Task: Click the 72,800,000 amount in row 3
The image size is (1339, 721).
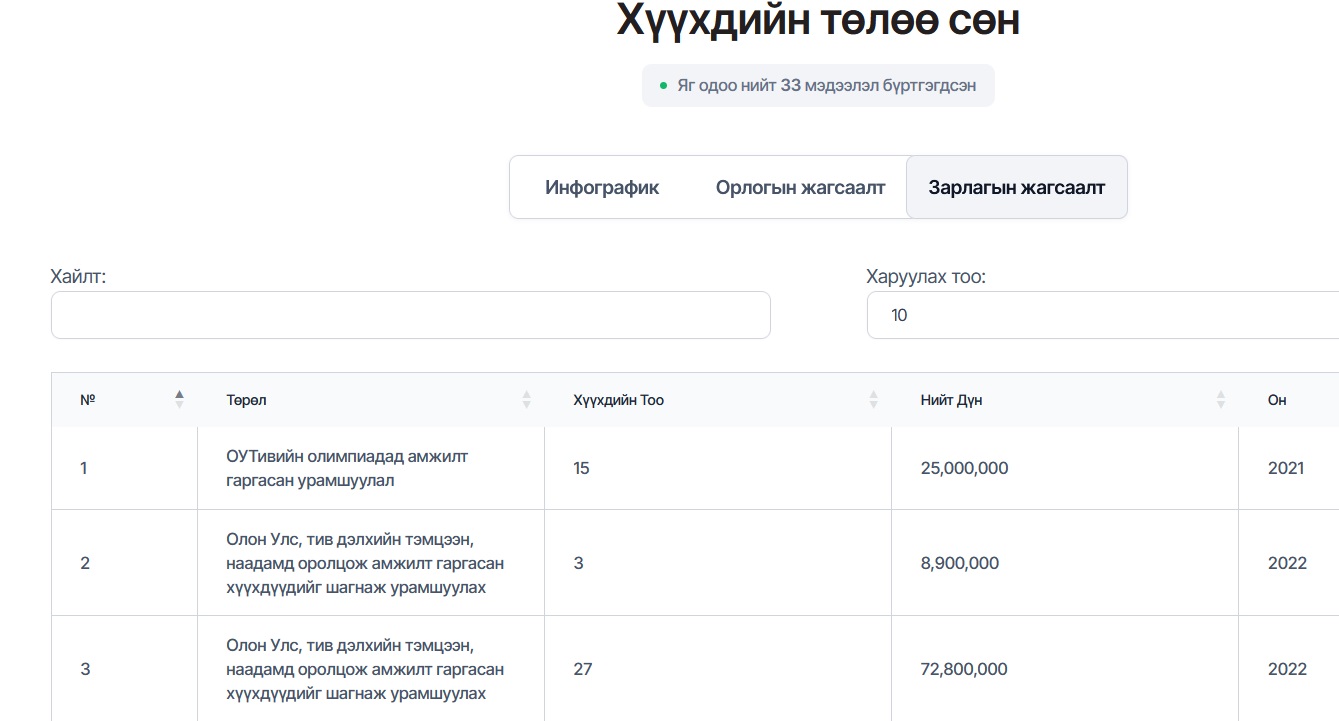Action: point(964,669)
